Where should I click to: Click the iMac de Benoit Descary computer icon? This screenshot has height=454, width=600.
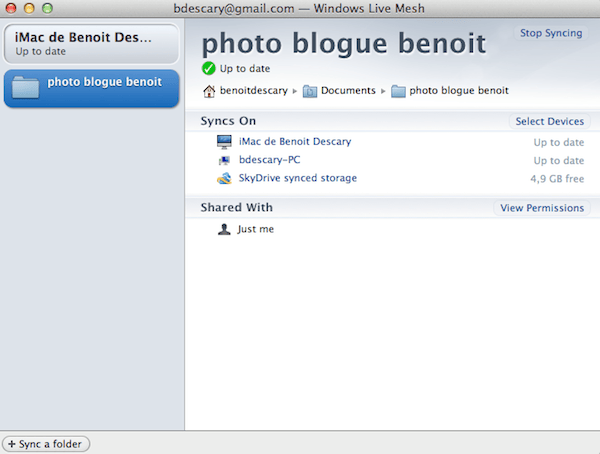[224, 142]
